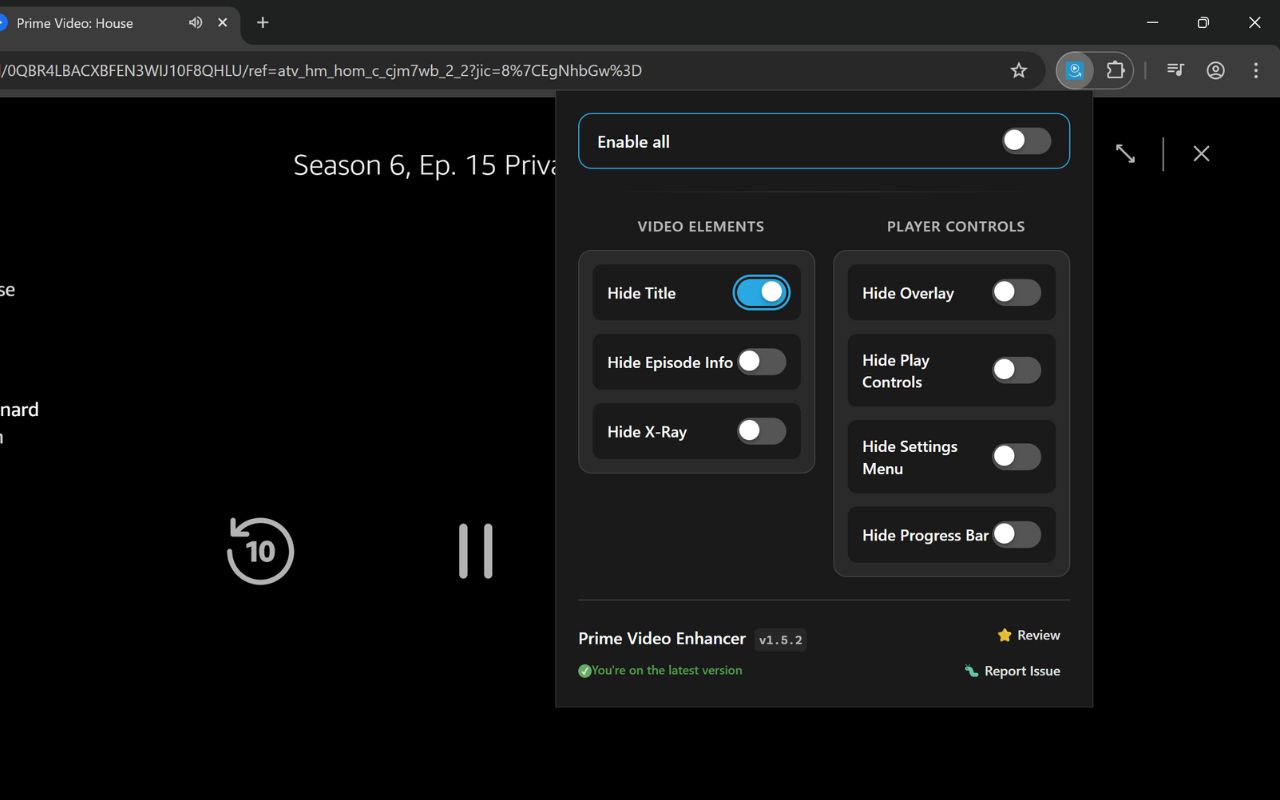Select the Prime Video: House tab
The image size is (1280, 800).
(110, 22)
